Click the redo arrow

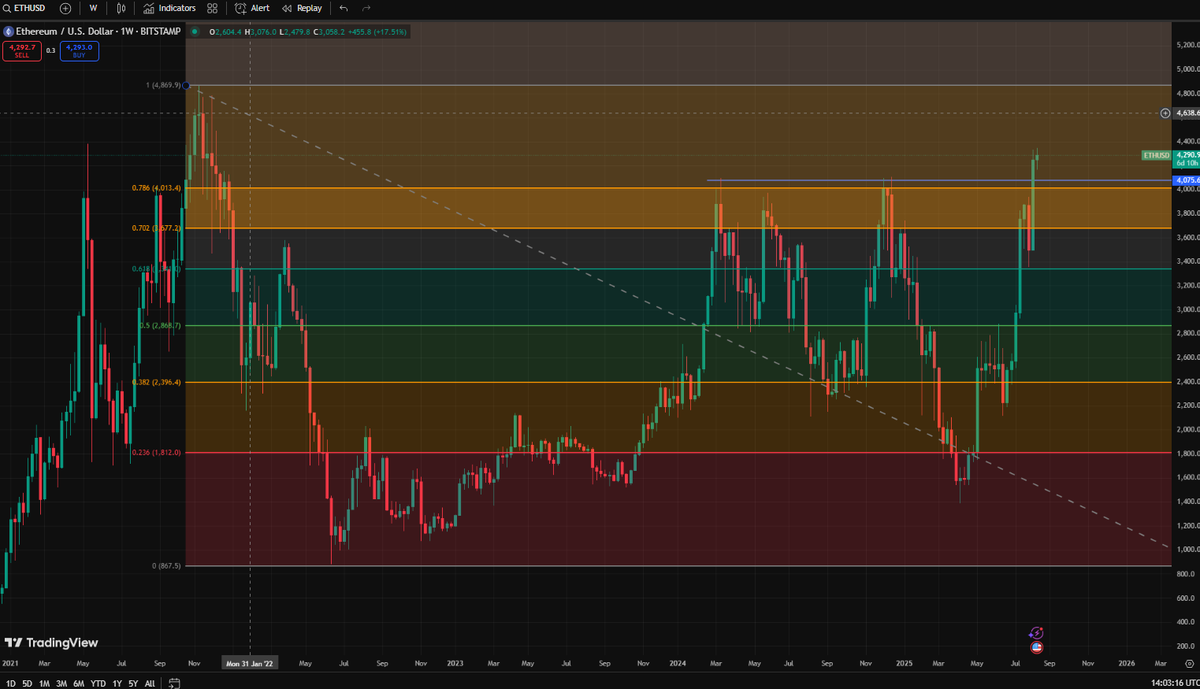pyautogui.click(x=366, y=8)
